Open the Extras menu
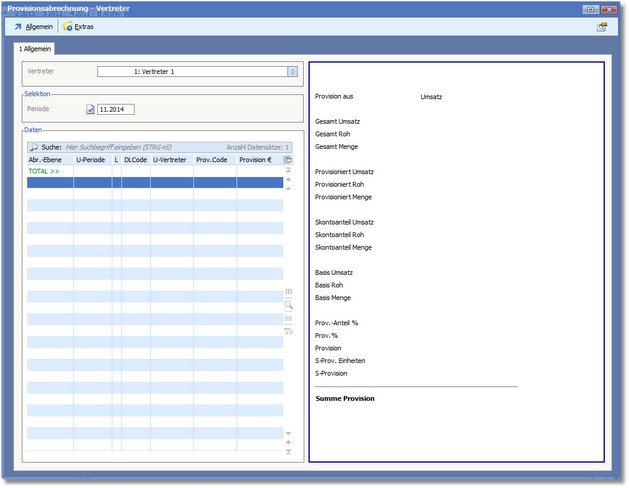The image size is (629, 488). [78, 27]
